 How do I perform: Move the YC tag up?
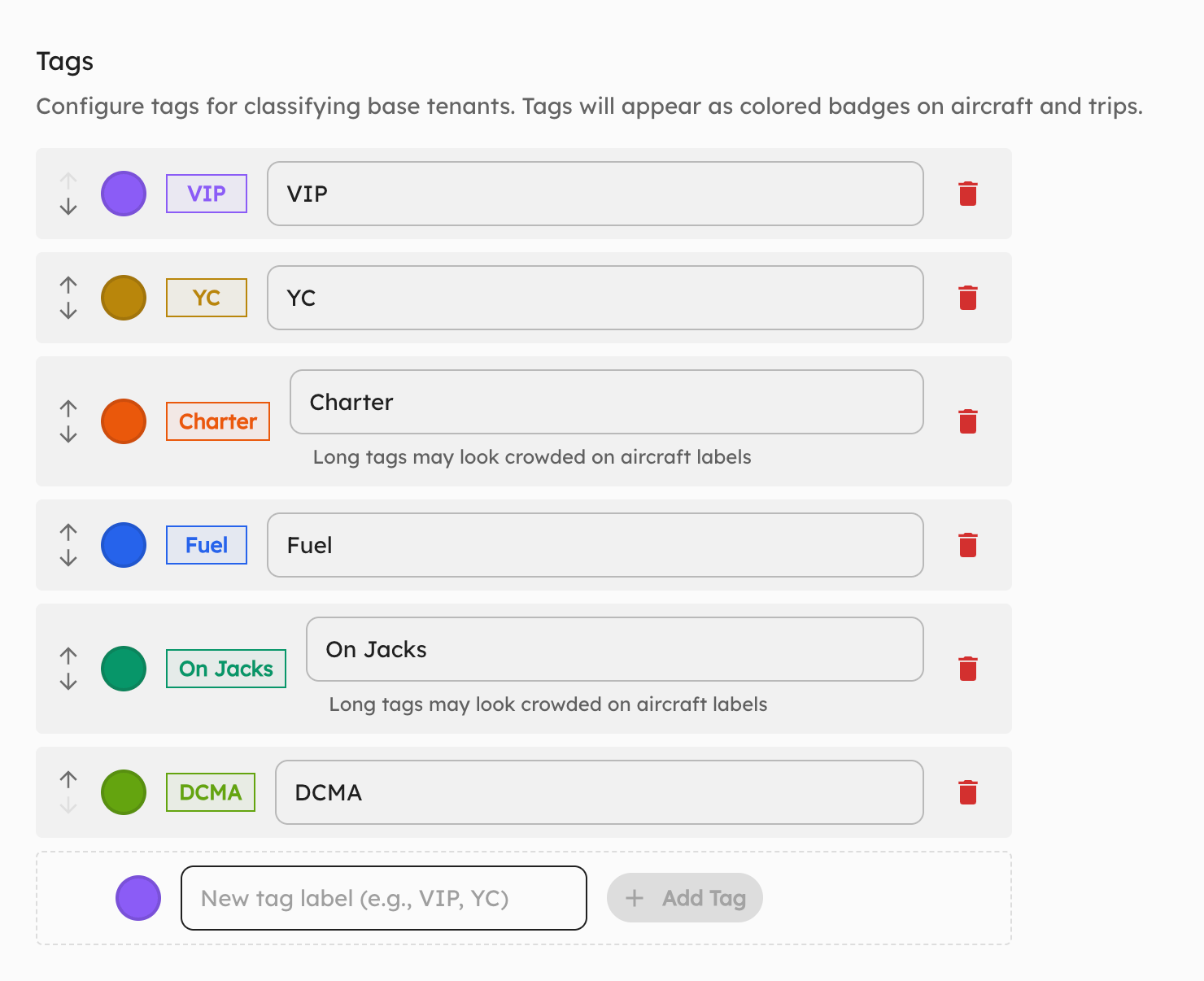[68, 284]
